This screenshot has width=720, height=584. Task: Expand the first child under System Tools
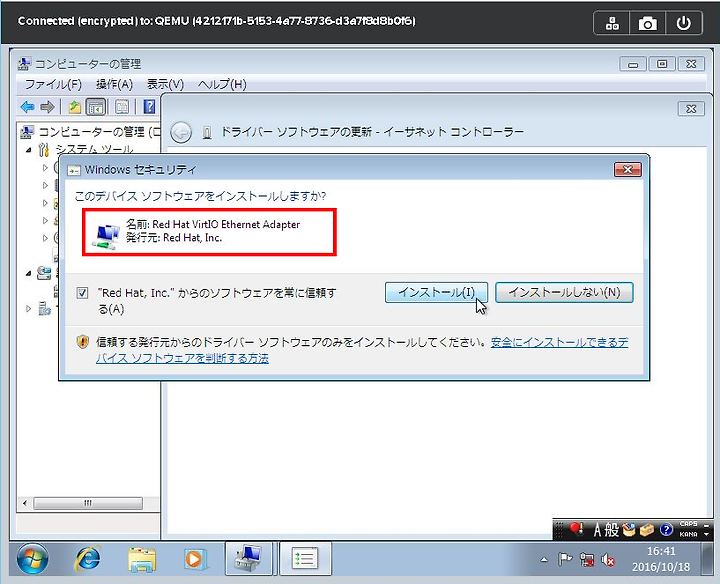pos(45,168)
